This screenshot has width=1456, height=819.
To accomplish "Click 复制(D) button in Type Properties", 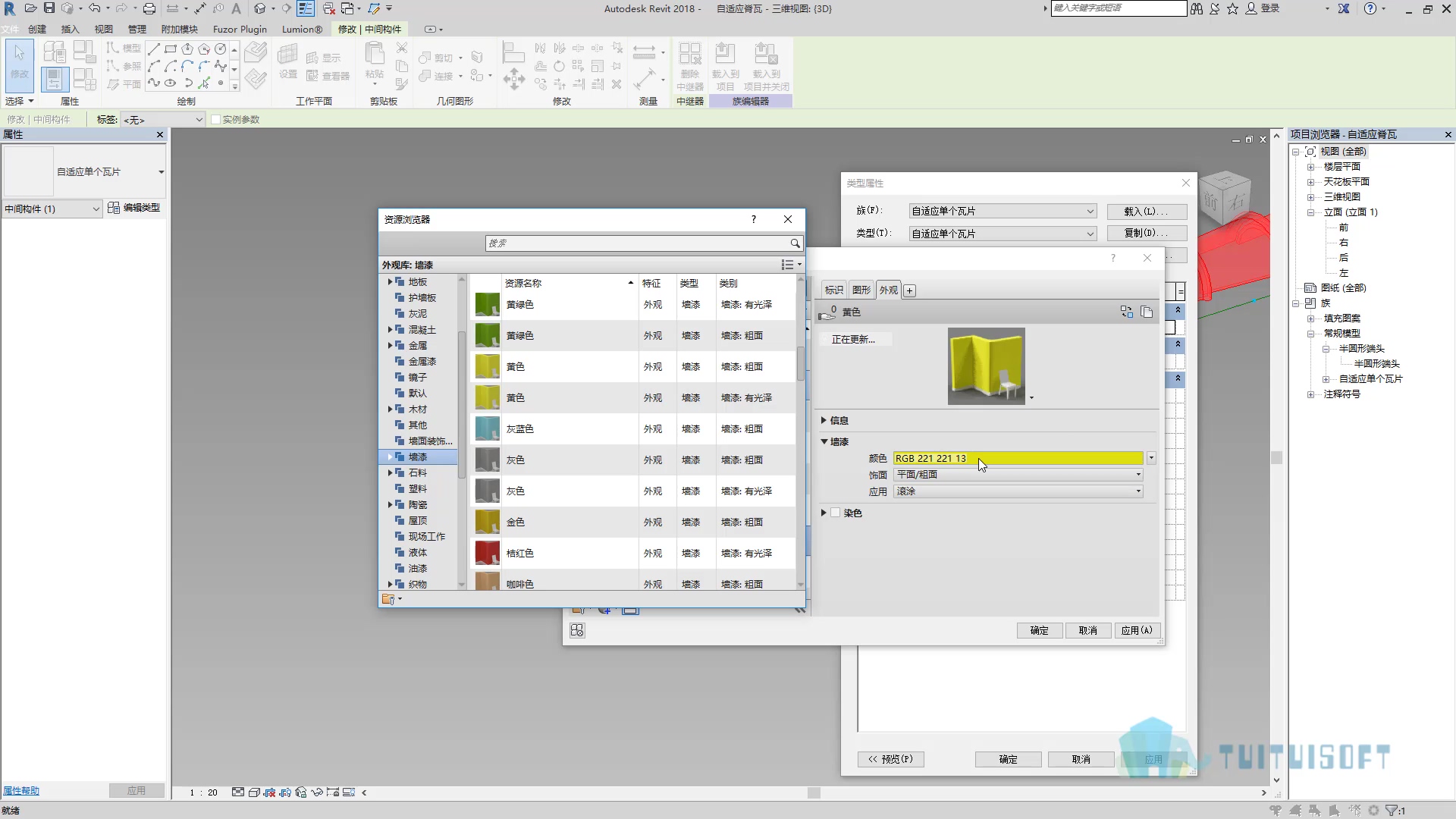I will [x=1147, y=233].
